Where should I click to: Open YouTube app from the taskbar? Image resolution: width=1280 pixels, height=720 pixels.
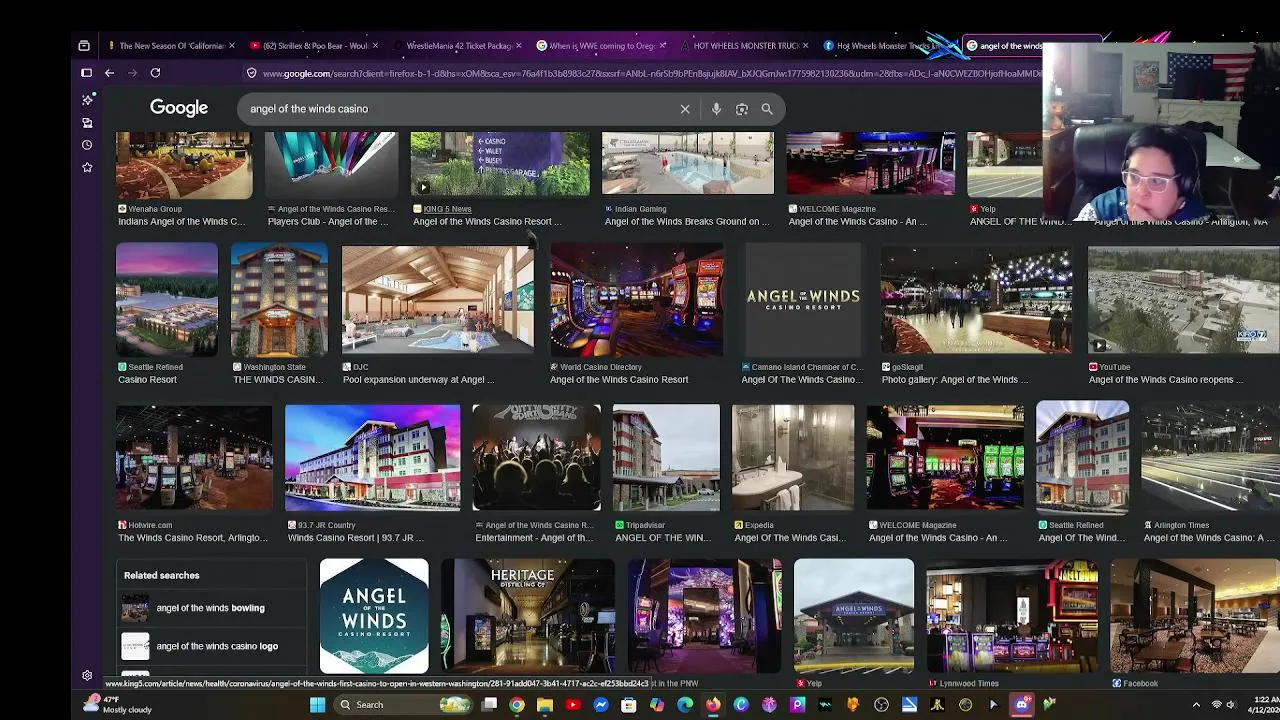(x=573, y=705)
